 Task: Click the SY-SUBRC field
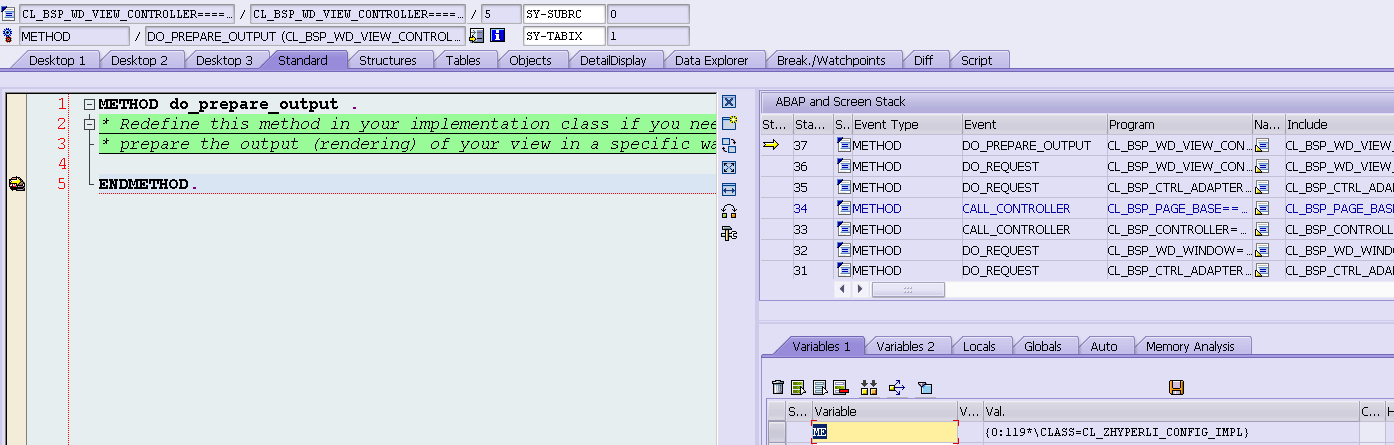point(565,14)
